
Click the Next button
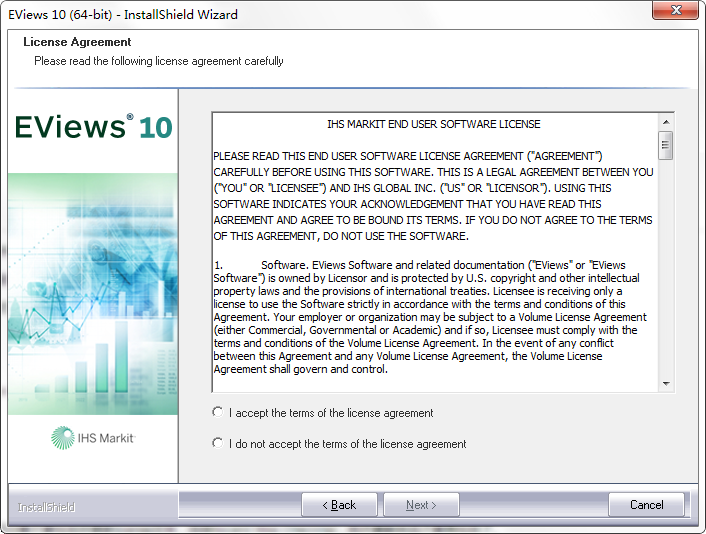(421, 505)
